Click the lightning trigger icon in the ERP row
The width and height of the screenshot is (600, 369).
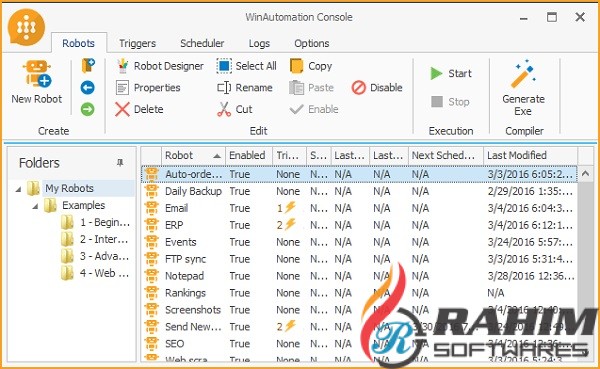290,224
